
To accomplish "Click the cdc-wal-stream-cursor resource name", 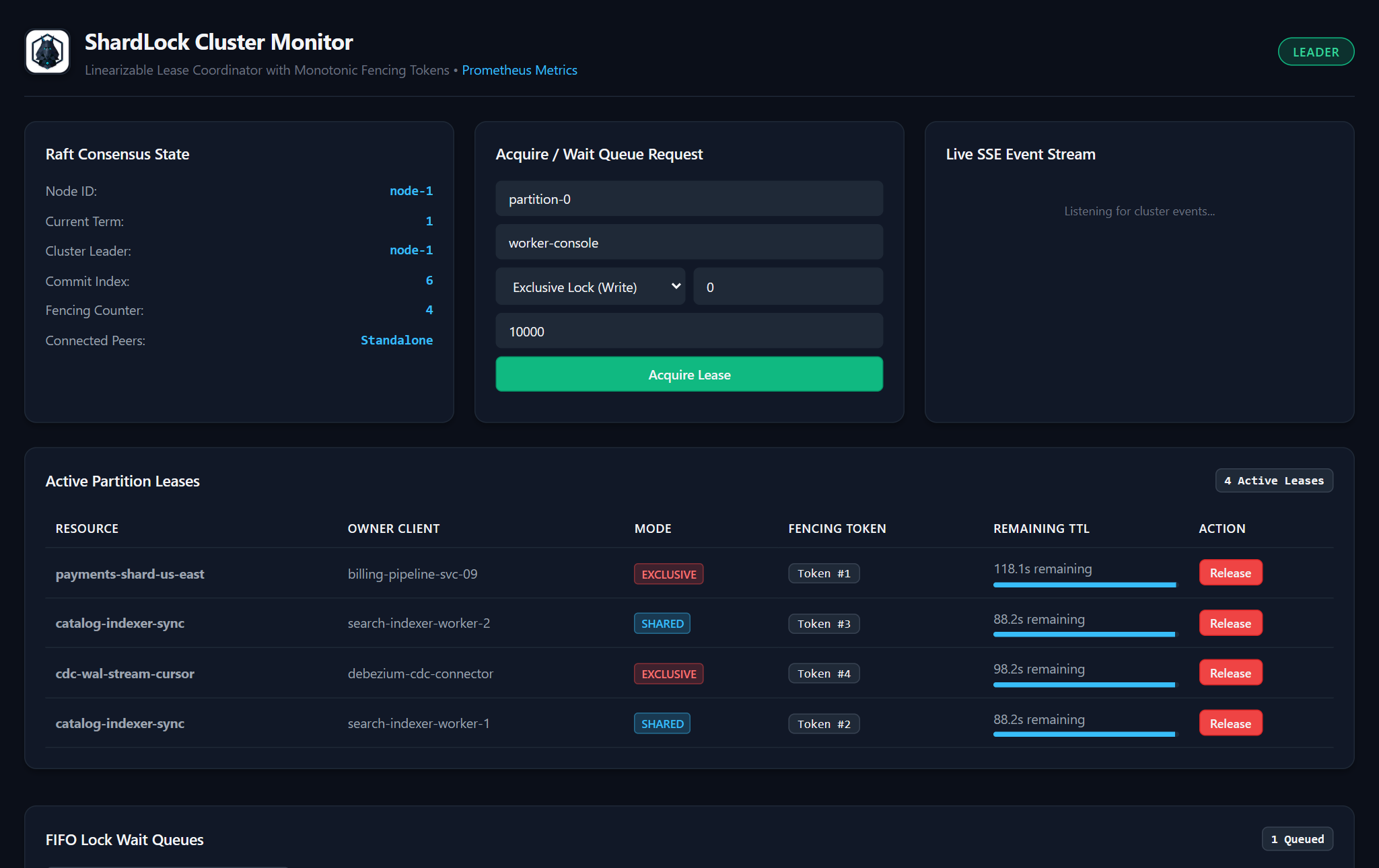I will click(125, 674).
